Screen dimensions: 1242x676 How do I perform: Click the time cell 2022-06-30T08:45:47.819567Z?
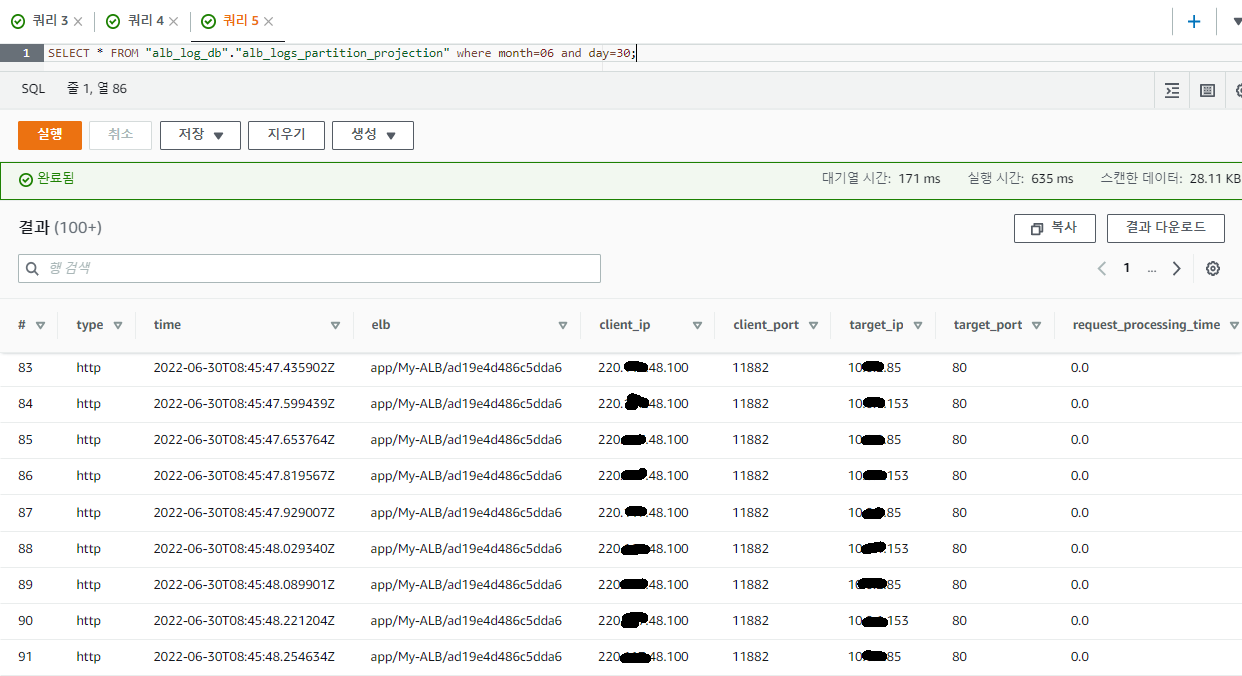(244, 476)
